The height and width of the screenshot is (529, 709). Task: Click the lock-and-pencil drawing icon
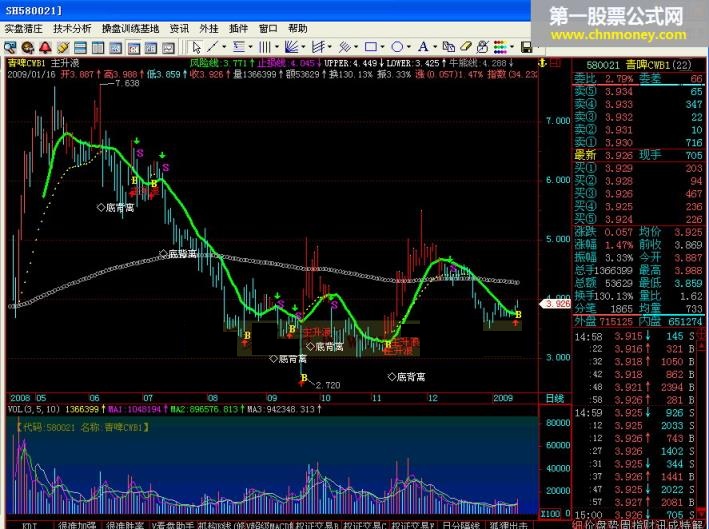pyautogui.click(x=483, y=47)
